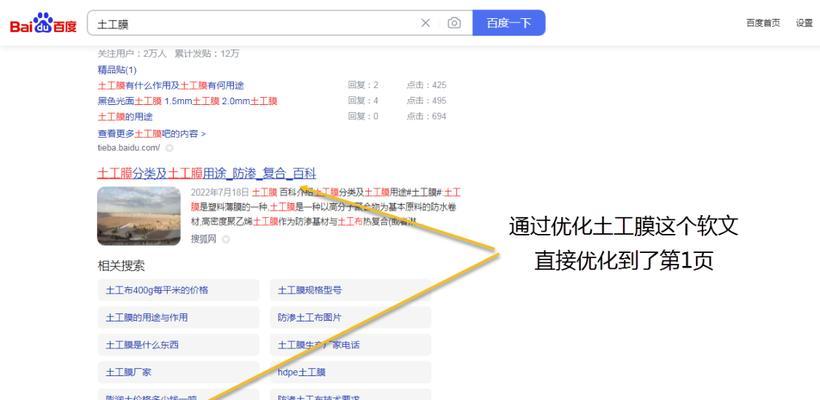Viewport: 820px width, 400px height.
Task: Click the 搜狐网 source label
Action: pos(203,239)
